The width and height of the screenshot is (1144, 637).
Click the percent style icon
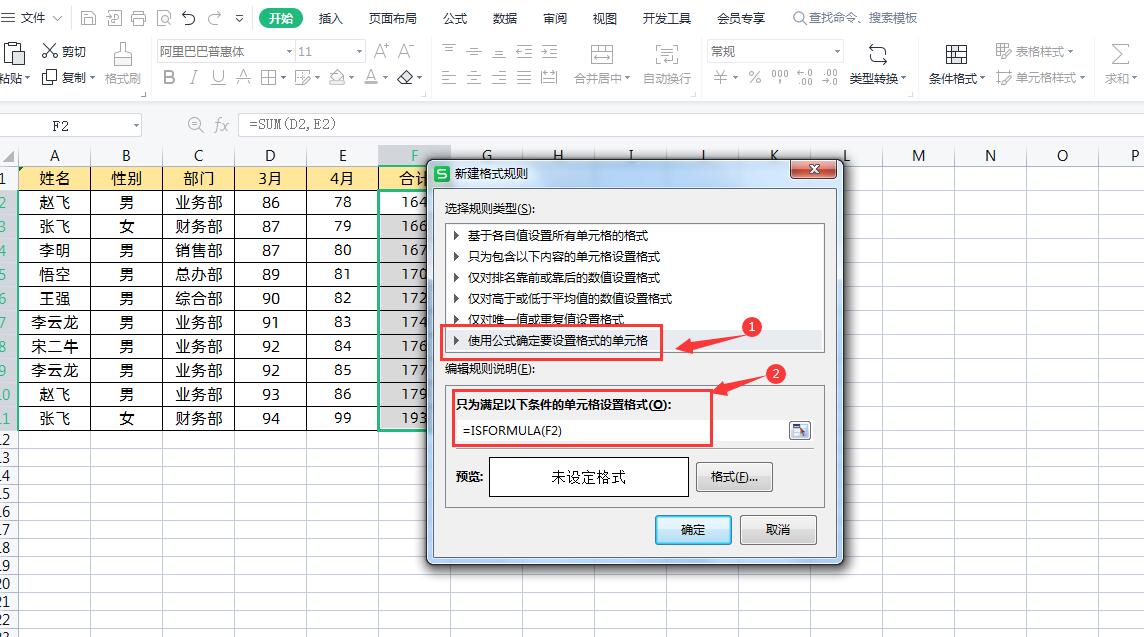click(x=755, y=77)
